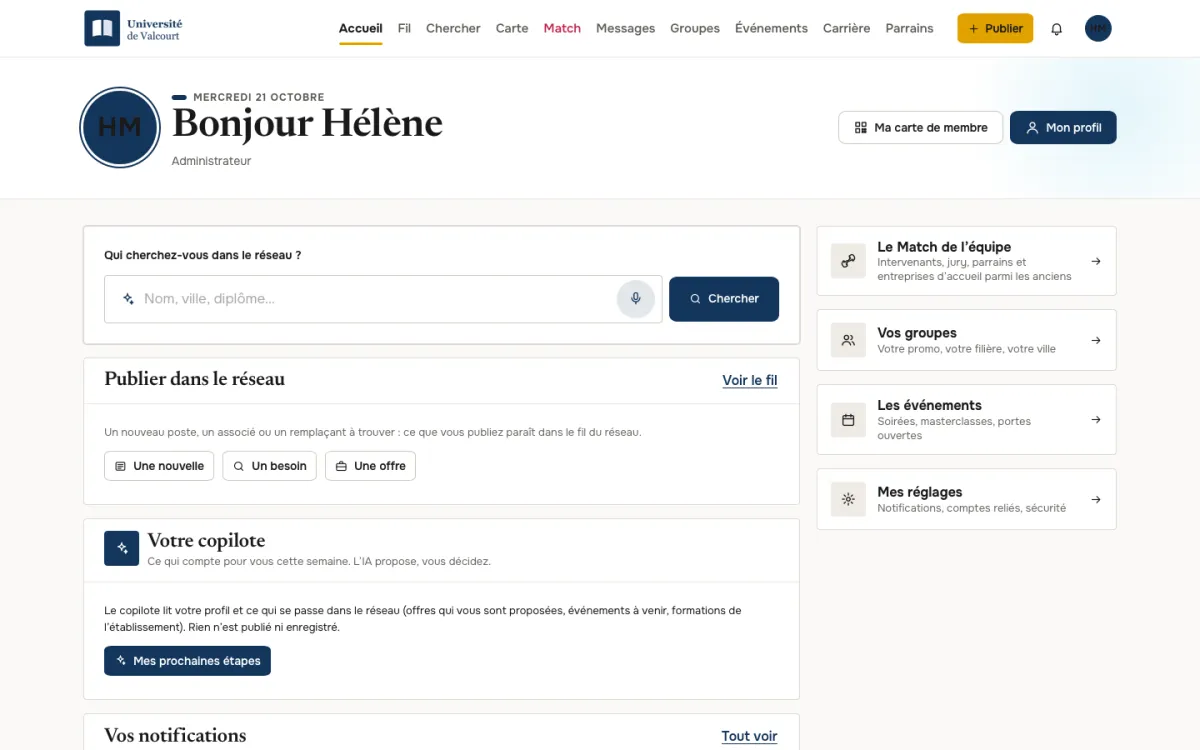Screen dimensions: 1200x750
Task: Navigate to the Groupes tab
Action: tap(695, 29)
